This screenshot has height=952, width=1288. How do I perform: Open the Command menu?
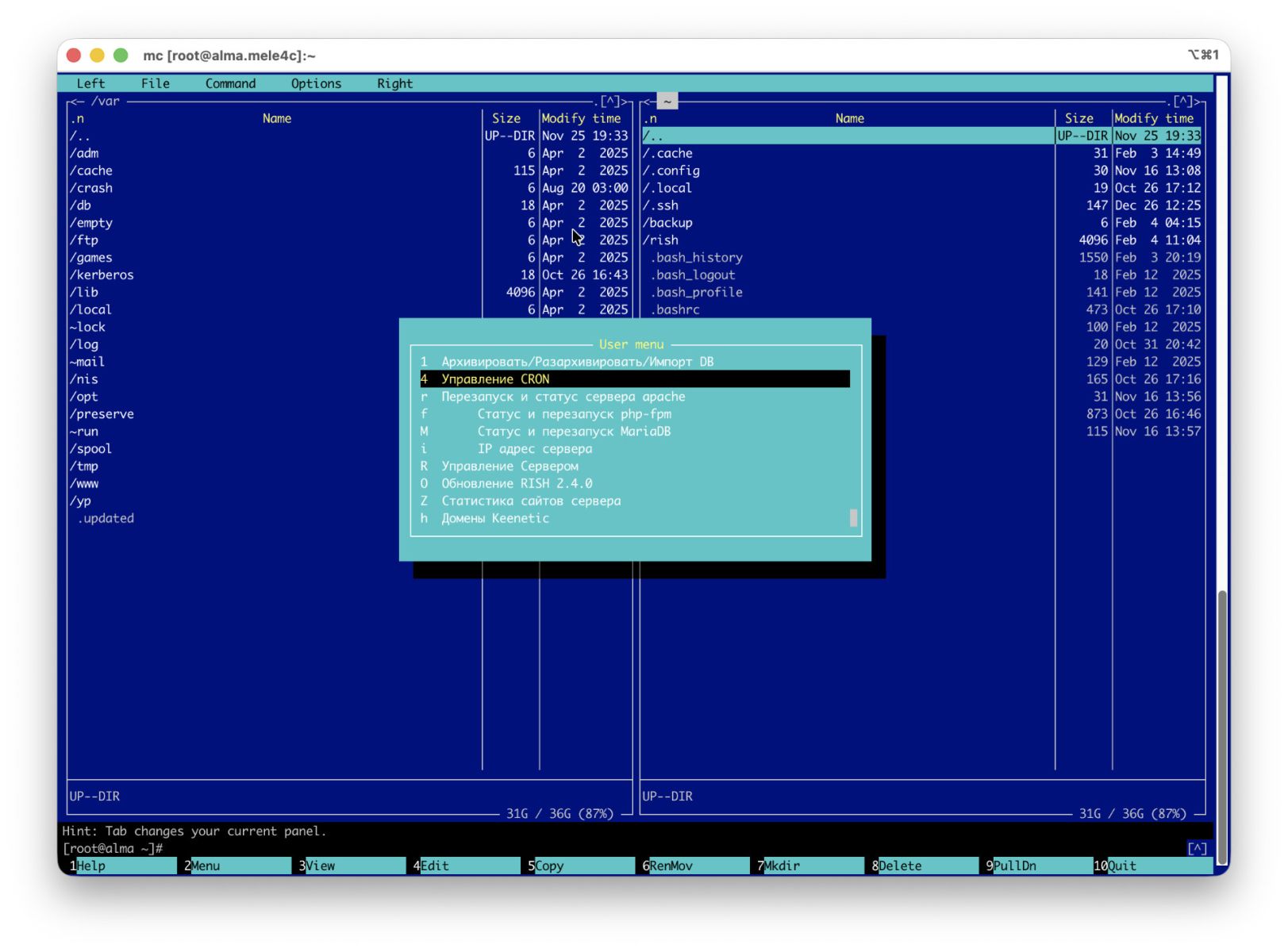click(230, 83)
